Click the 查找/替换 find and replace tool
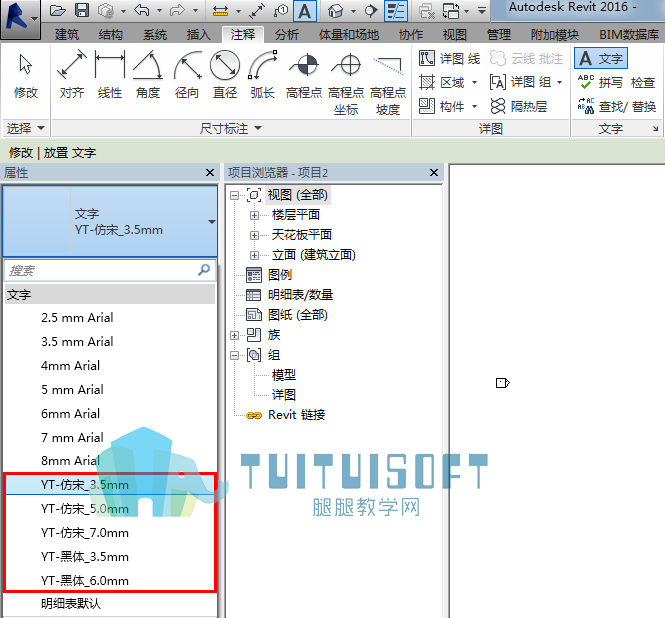Screen dimensions: 665x618 [x=617, y=106]
